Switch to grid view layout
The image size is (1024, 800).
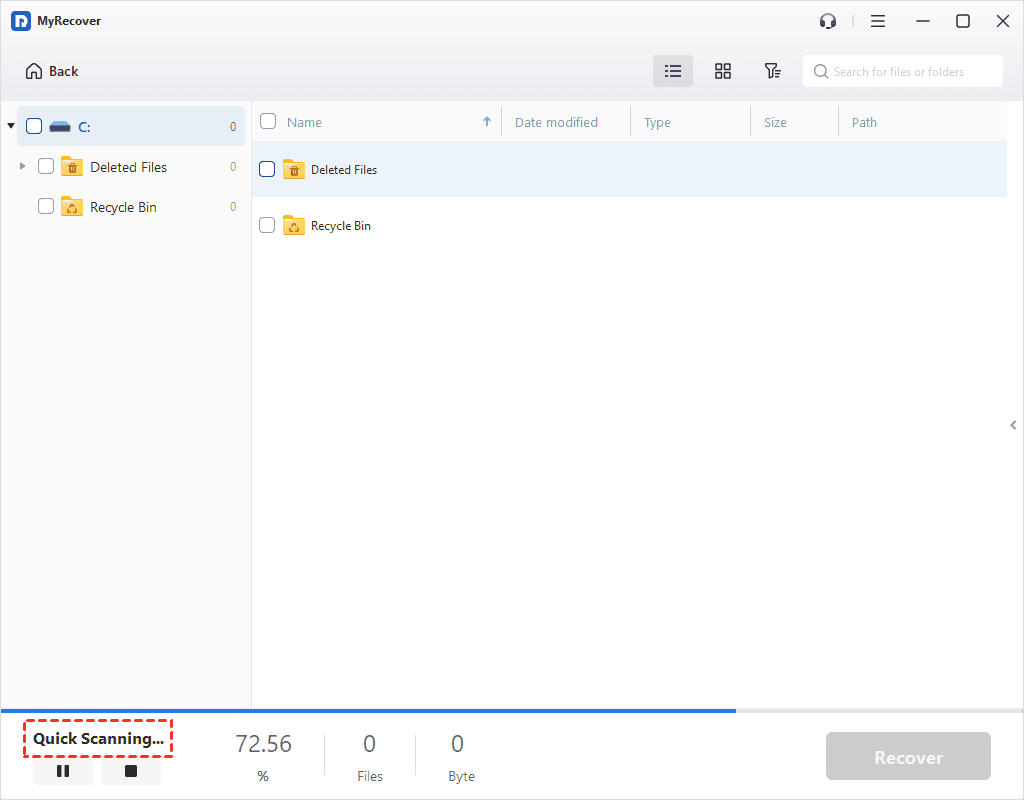click(x=722, y=70)
